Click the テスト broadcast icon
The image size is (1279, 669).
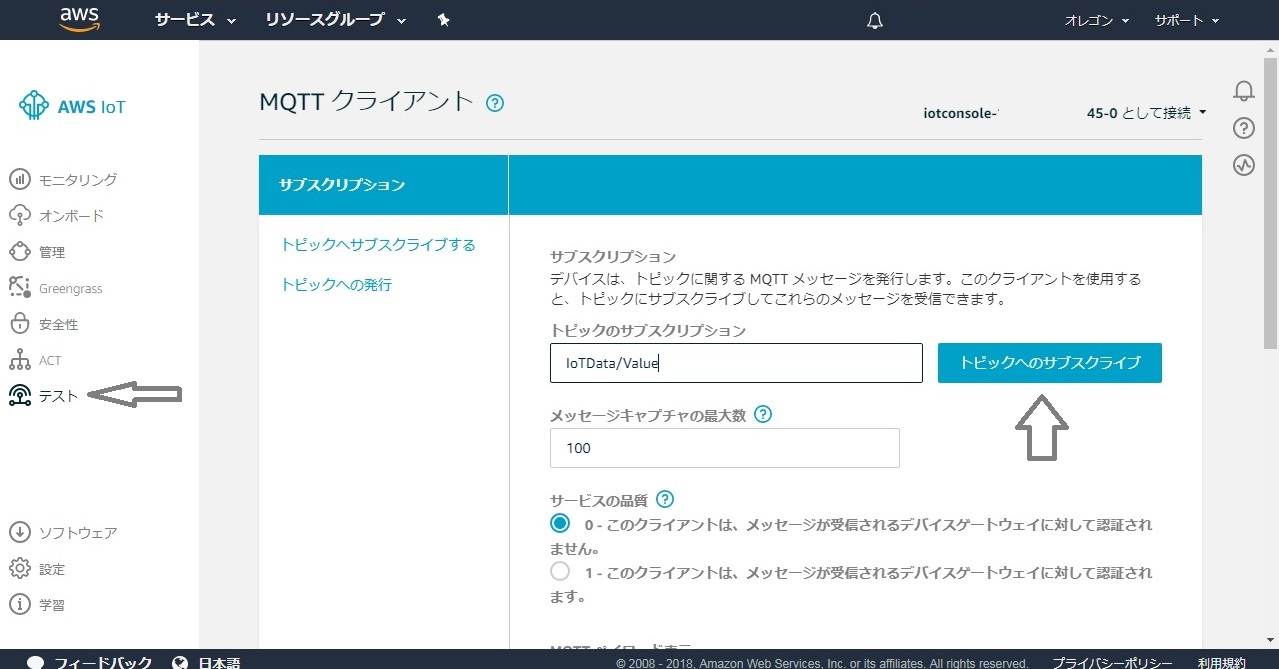(19, 396)
